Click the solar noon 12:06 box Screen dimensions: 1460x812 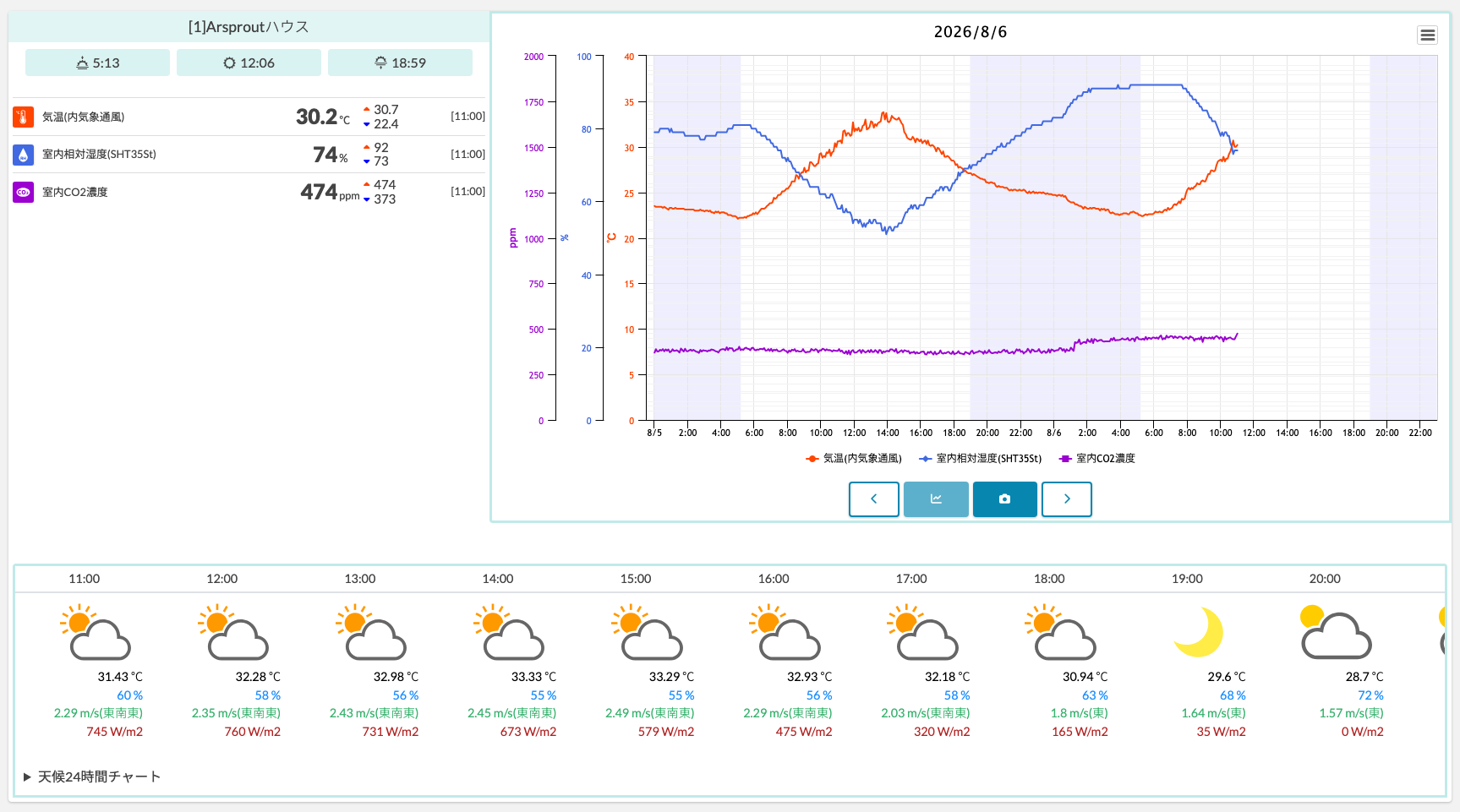click(x=249, y=63)
